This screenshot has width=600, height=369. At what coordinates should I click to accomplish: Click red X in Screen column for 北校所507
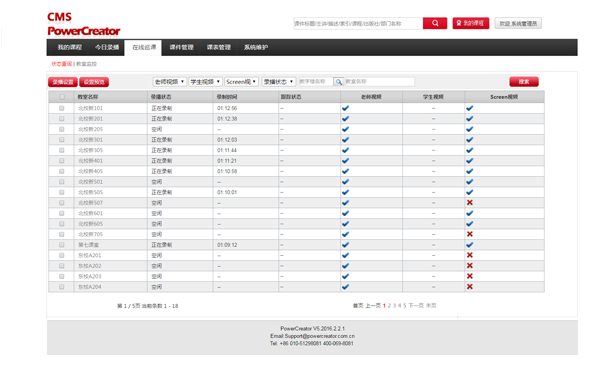pos(470,202)
